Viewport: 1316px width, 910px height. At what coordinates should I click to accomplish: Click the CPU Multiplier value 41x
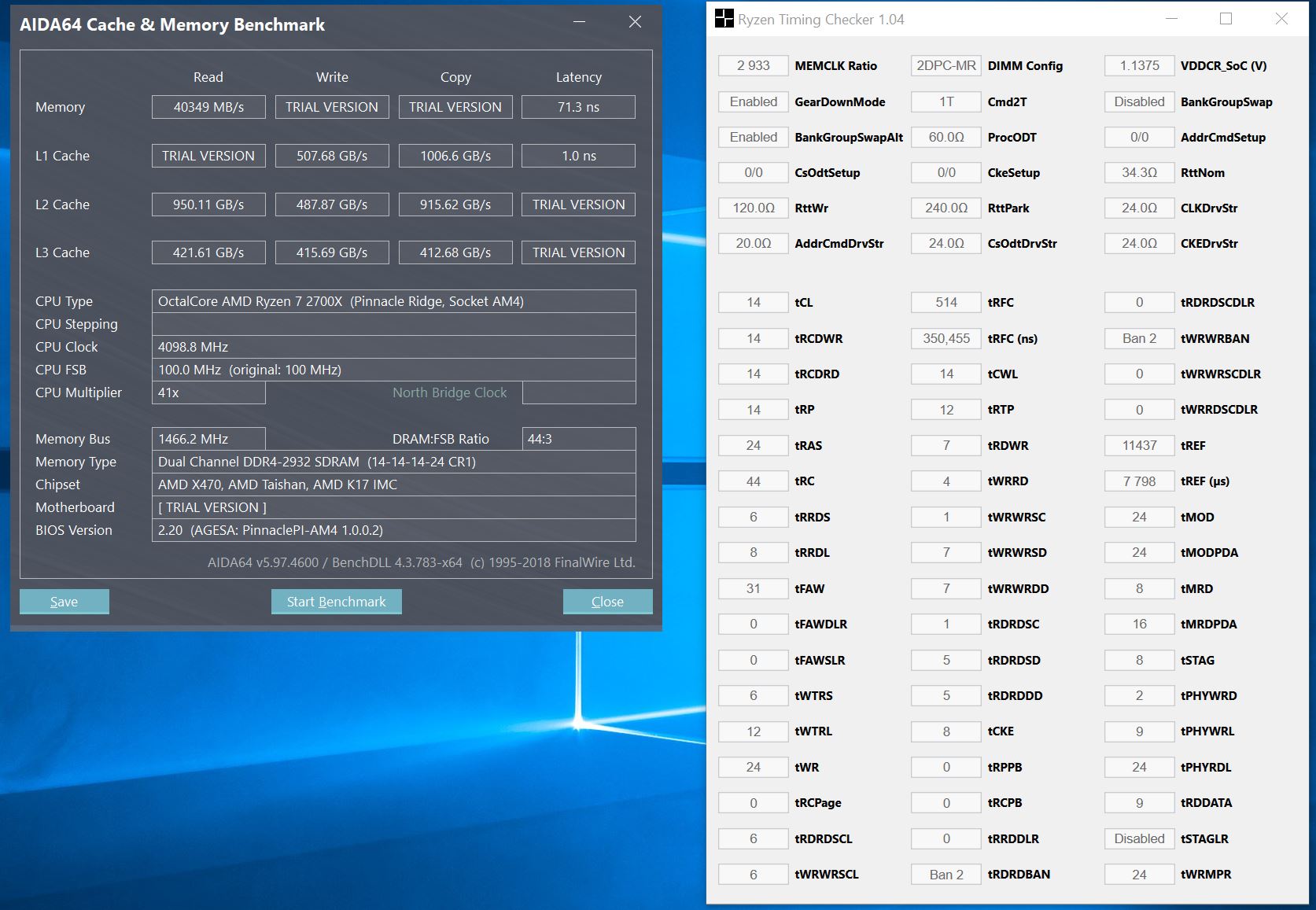pyautogui.click(x=208, y=392)
